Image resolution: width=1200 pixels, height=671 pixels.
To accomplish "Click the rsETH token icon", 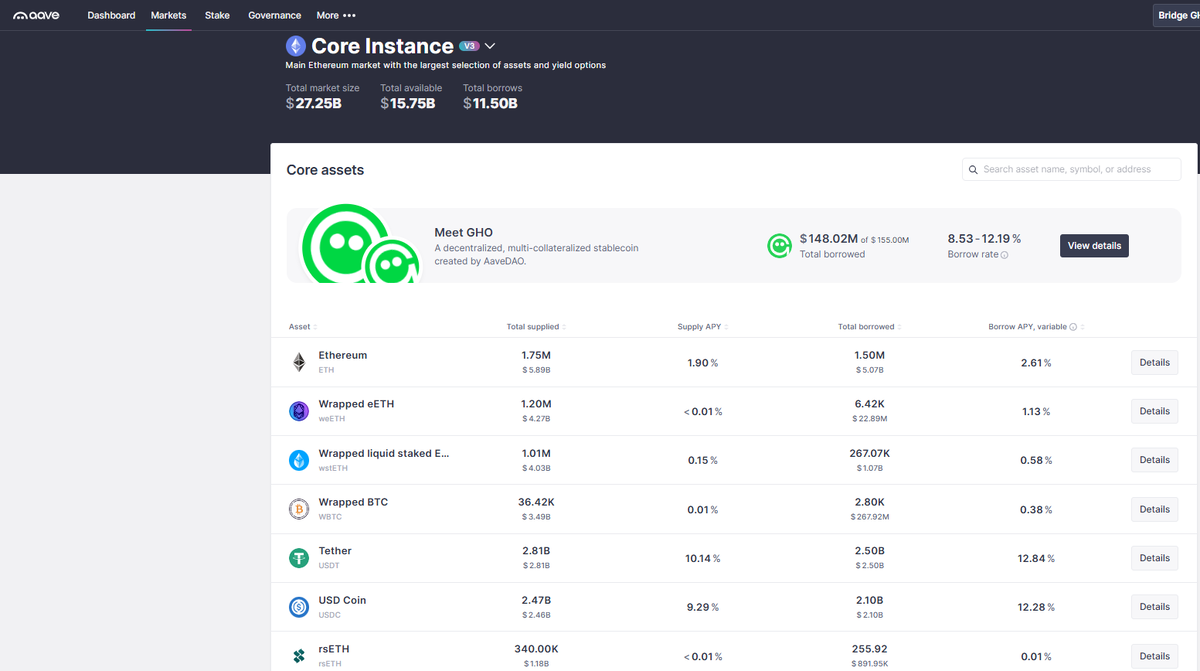I will coord(299,656).
